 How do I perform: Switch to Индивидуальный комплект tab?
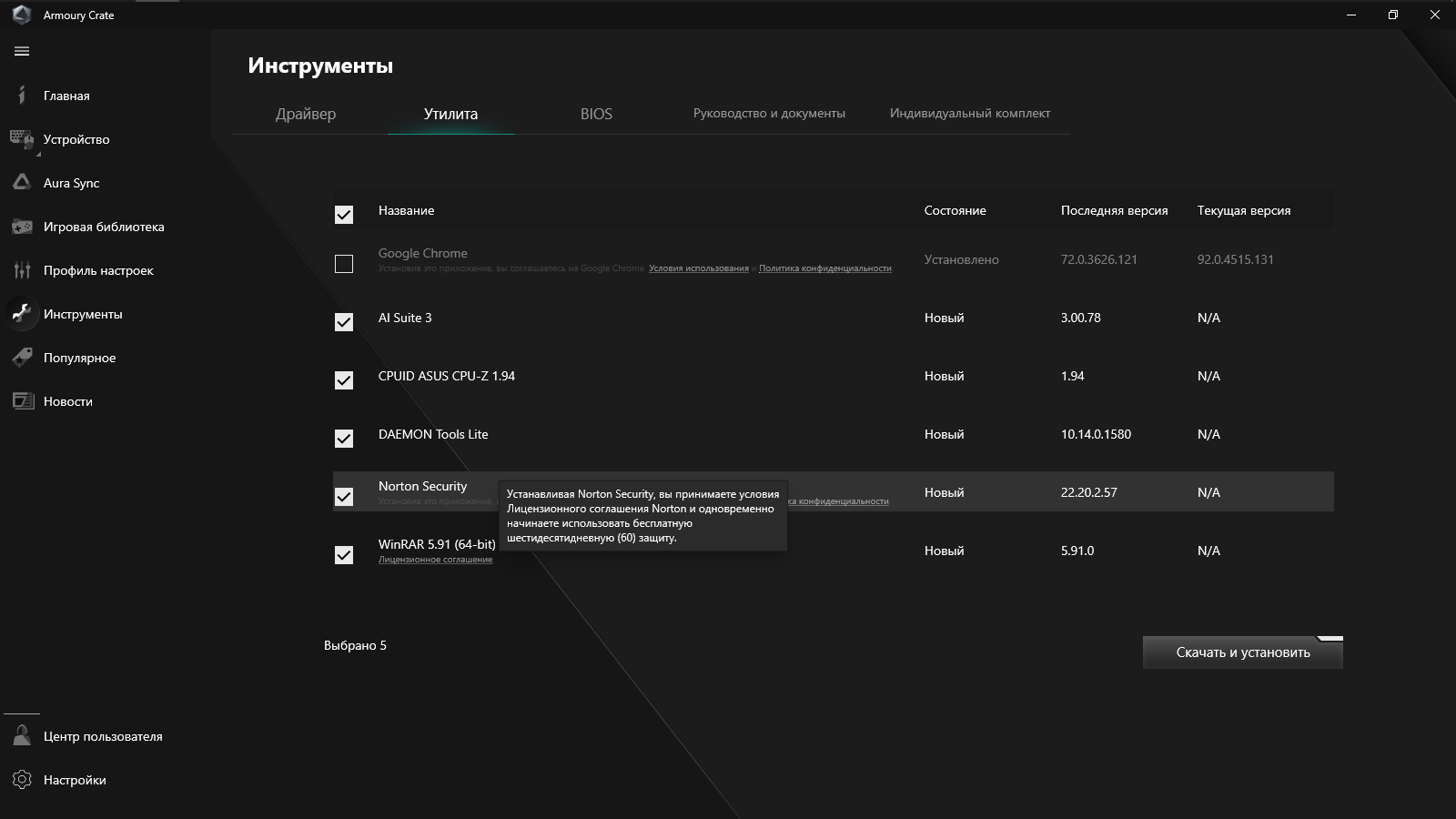pyautogui.click(x=970, y=114)
